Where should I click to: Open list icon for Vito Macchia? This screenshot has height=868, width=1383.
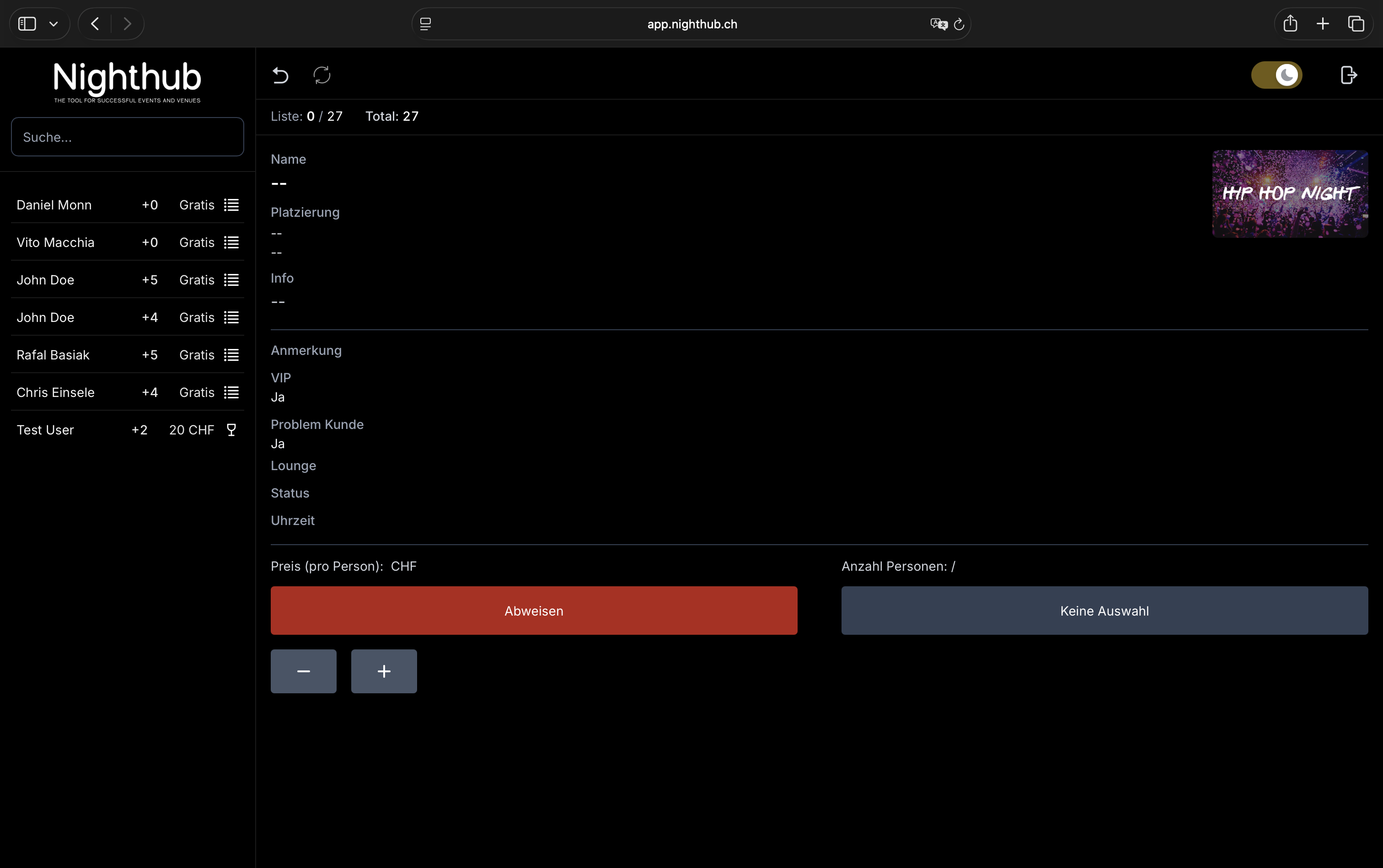click(x=231, y=242)
